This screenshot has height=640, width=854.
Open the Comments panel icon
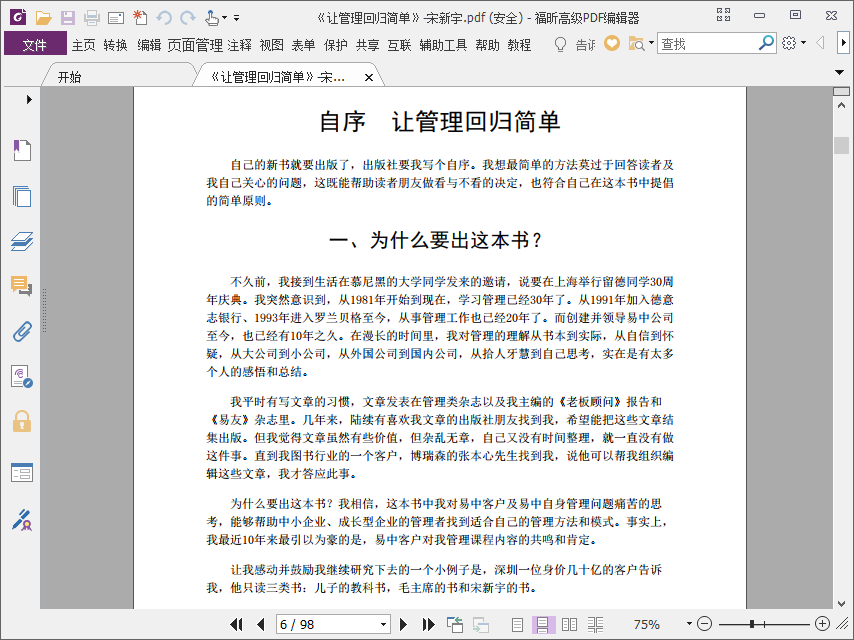pyautogui.click(x=22, y=286)
